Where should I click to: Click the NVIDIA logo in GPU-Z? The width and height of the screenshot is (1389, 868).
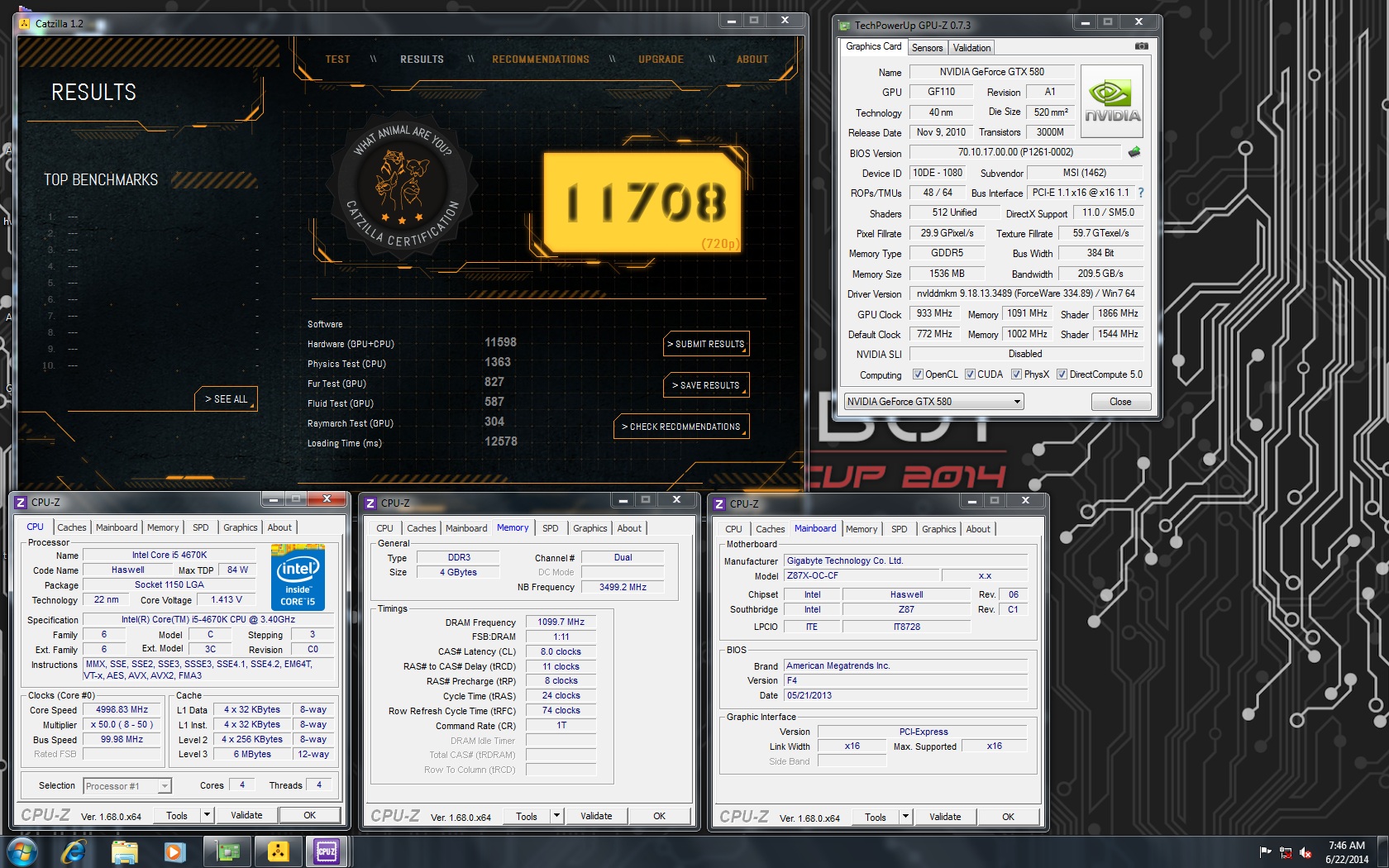(1112, 101)
